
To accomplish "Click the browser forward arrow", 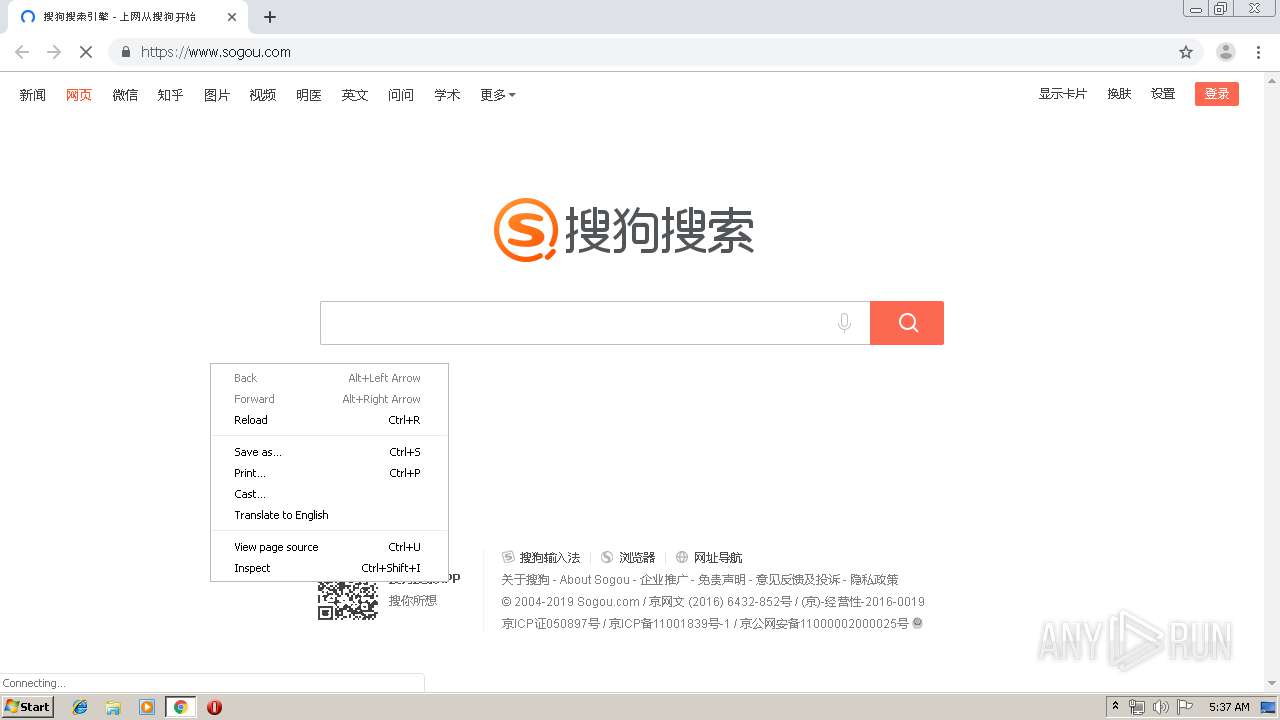I will 54,52.
